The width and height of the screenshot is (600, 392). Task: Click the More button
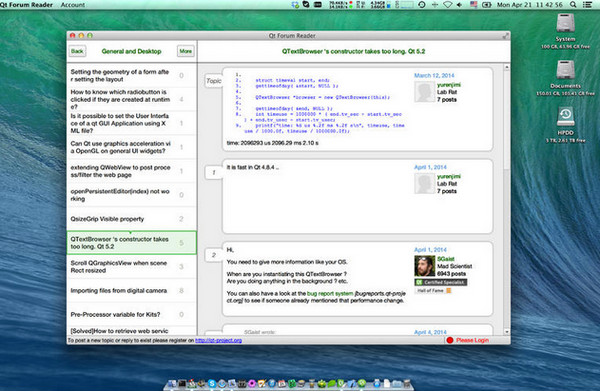[x=186, y=51]
